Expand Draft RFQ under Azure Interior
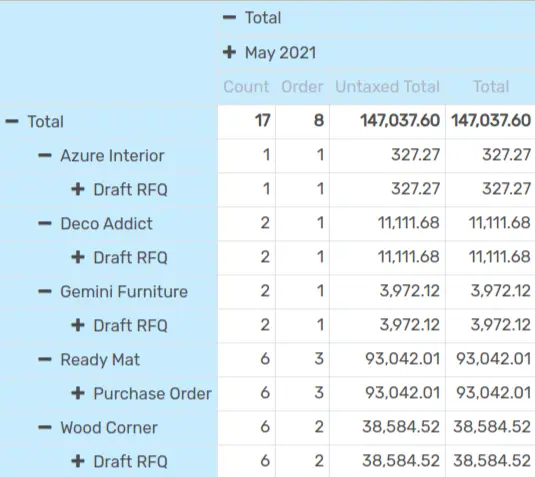Viewport: 535px width, 477px height. pyautogui.click(x=119, y=189)
